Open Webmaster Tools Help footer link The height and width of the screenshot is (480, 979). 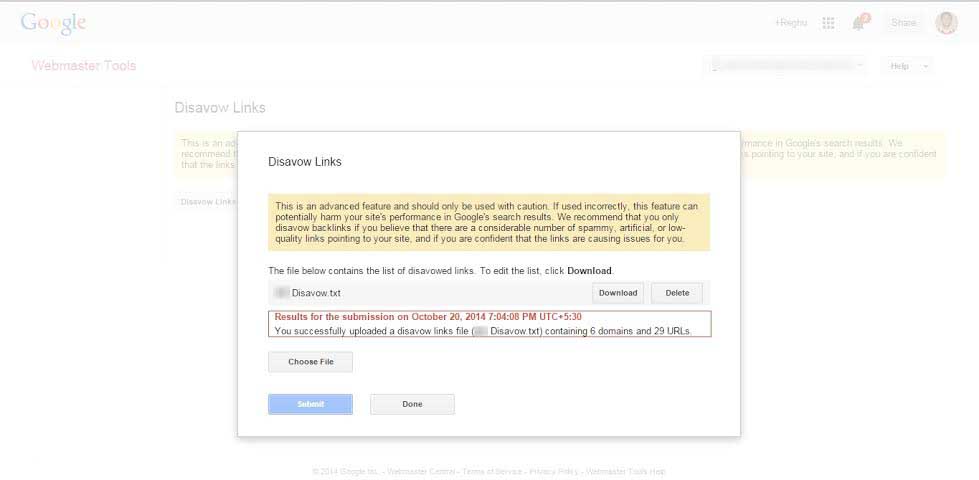(x=625, y=471)
